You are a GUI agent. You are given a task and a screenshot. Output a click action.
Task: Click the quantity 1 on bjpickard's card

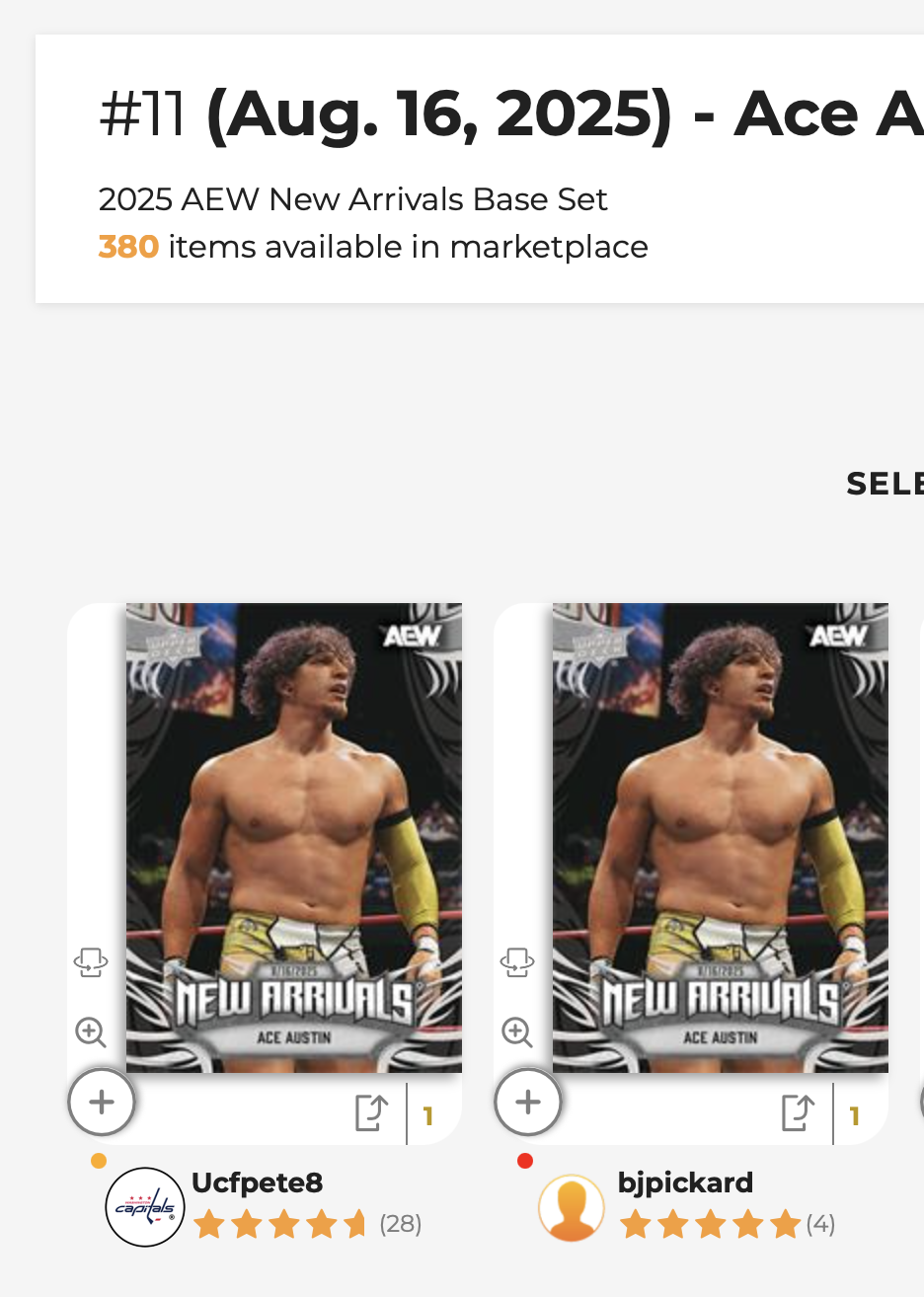855,1116
